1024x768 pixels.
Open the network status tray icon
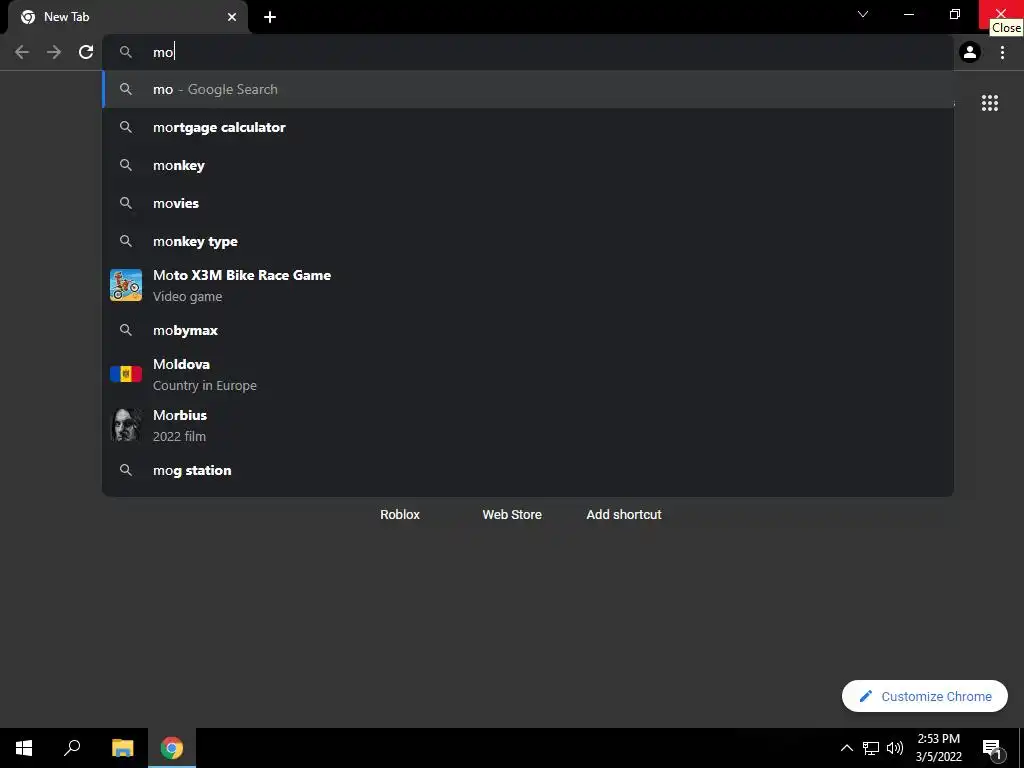coord(871,748)
